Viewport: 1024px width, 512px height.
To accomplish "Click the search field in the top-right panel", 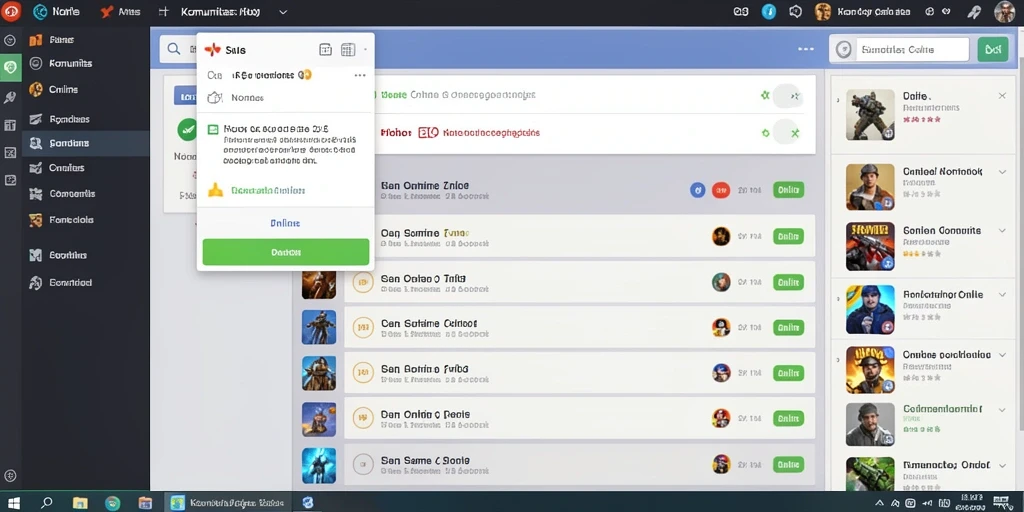I will tap(899, 50).
